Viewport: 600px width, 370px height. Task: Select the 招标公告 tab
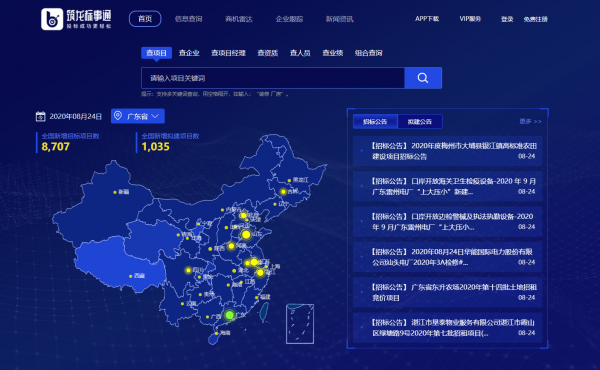click(375, 122)
